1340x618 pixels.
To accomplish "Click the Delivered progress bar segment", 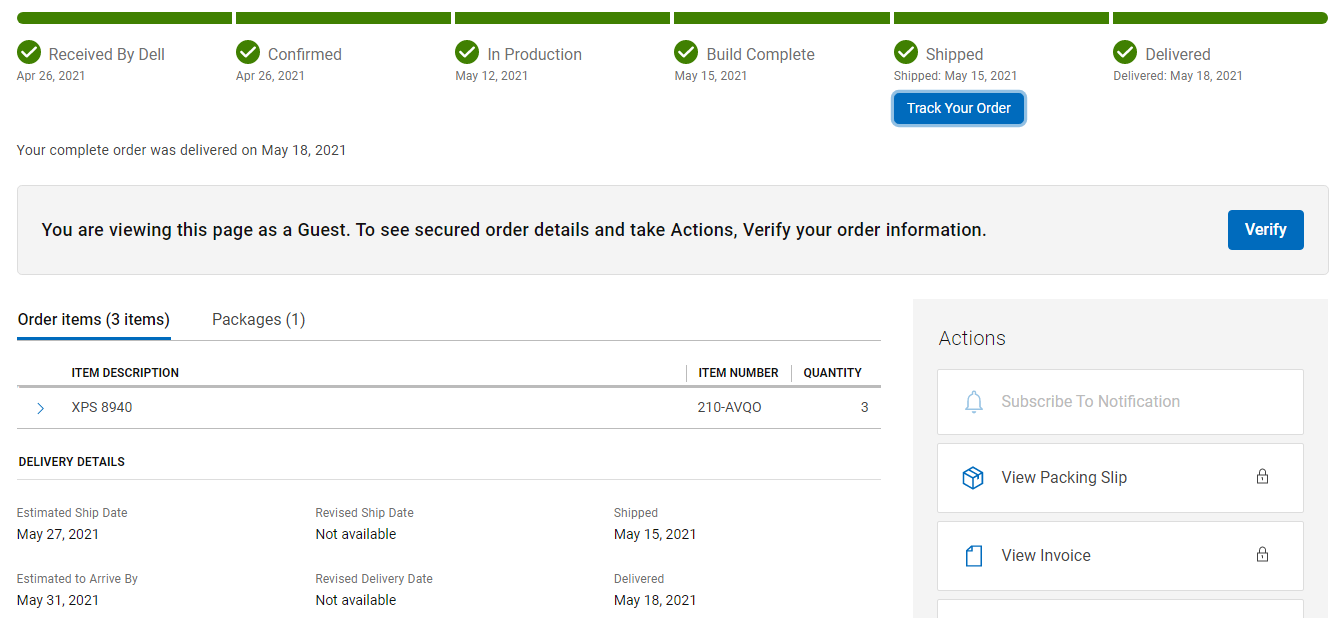I will [x=1220, y=18].
